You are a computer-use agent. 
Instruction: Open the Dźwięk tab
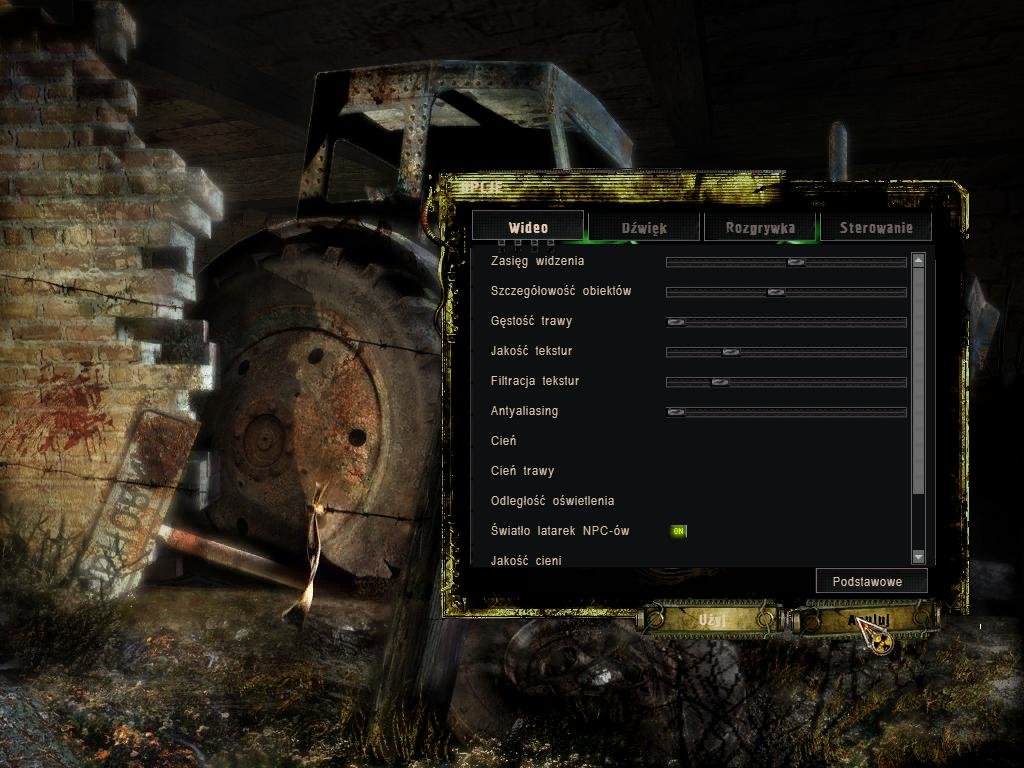(644, 227)
